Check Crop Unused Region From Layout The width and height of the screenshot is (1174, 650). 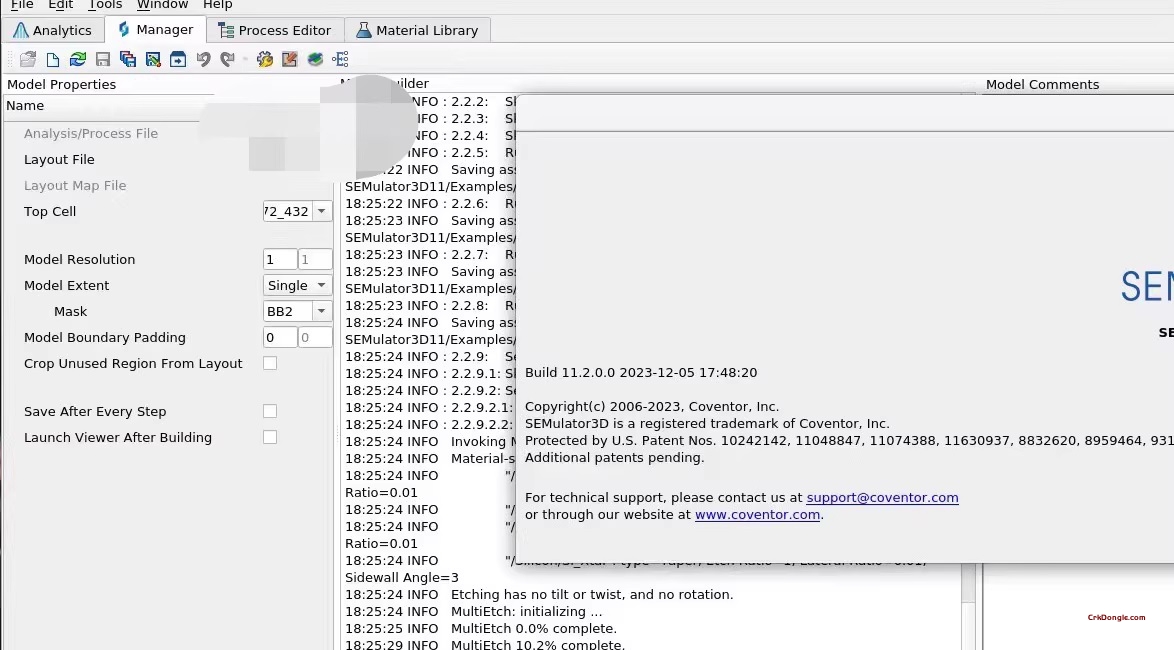click(270, 363)
